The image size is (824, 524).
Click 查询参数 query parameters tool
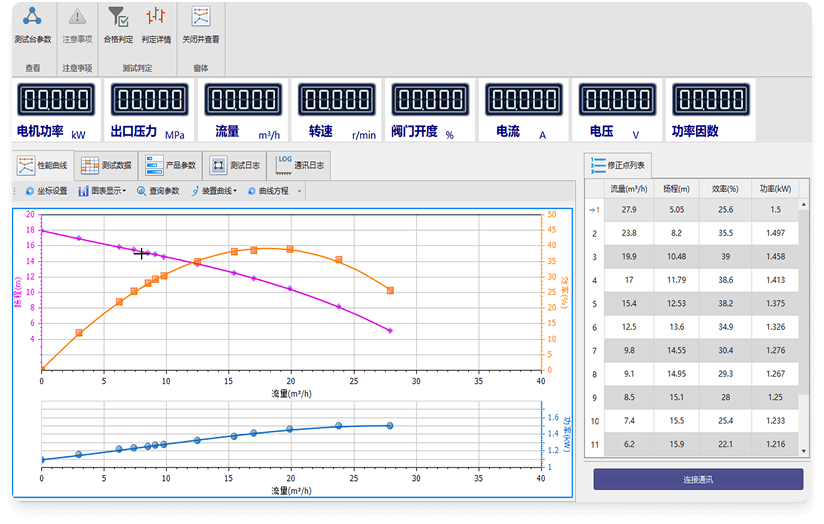pos(158,190)
